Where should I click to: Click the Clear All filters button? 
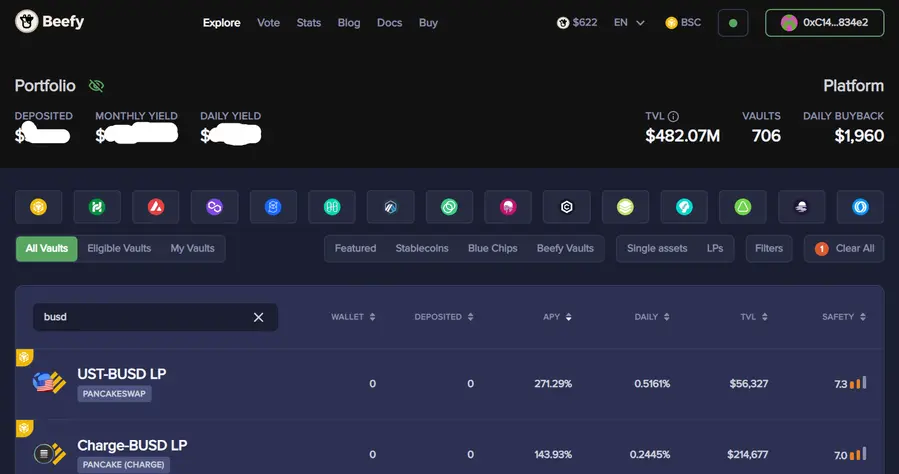point(843,249)
